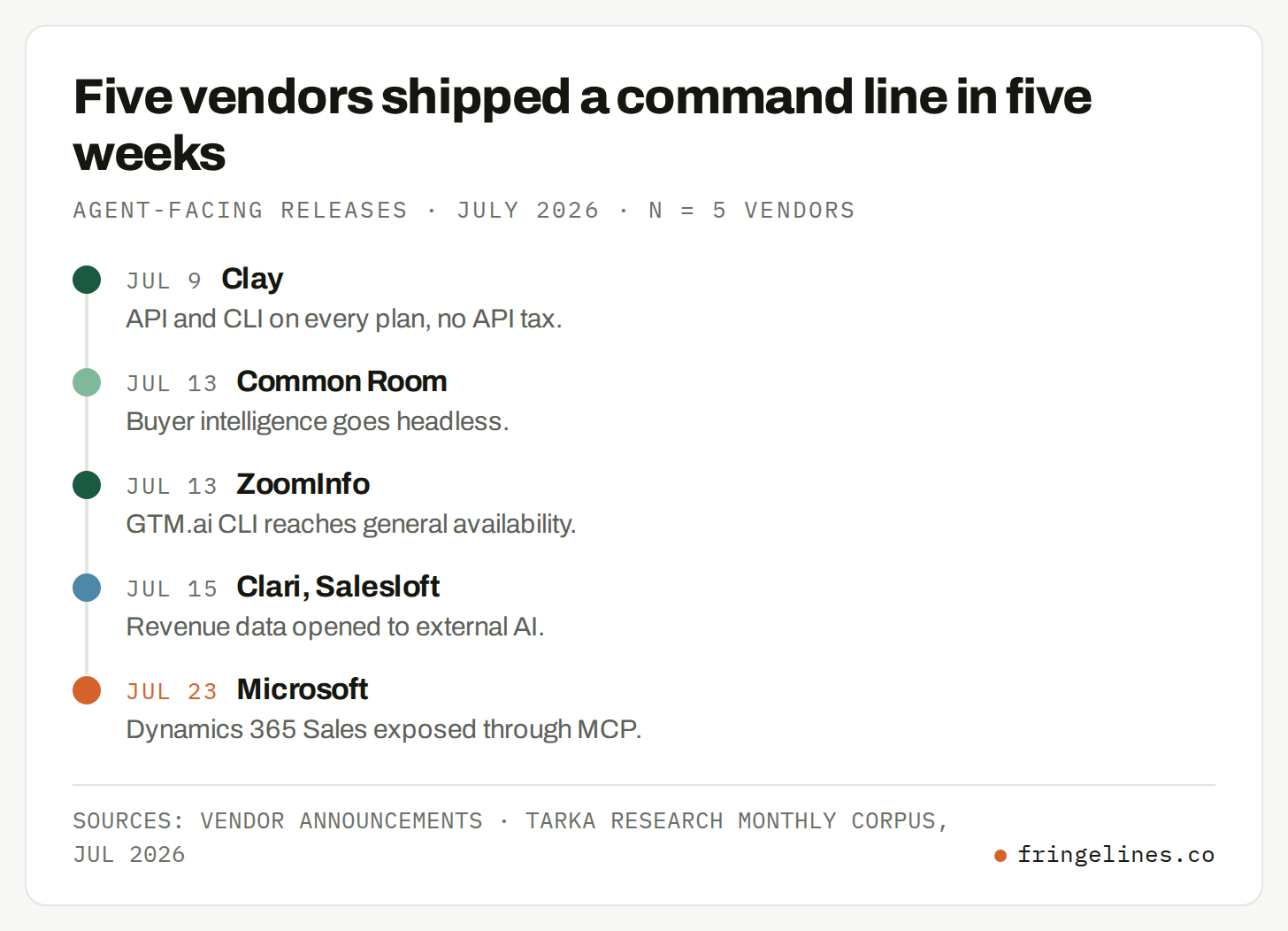Click the orange JUL 23 date label

point(172,691)
